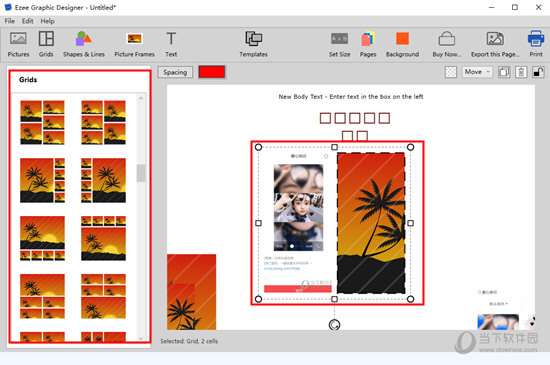Select the blue photo at canvas bottom-right
Image resolution: width=550 pixels, height=365 pixels.
pyautogui.click(x=498, y=322)
